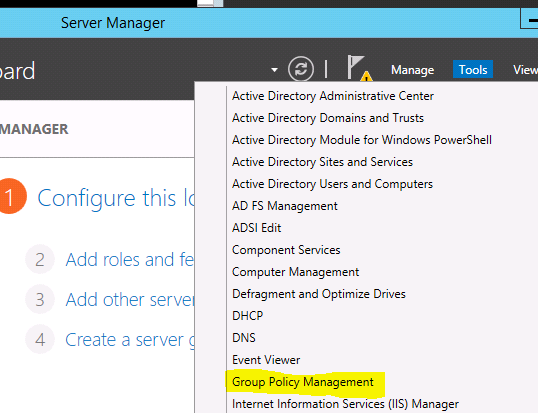
Task: Click Create a server group link
Action: tap(130, 340)
